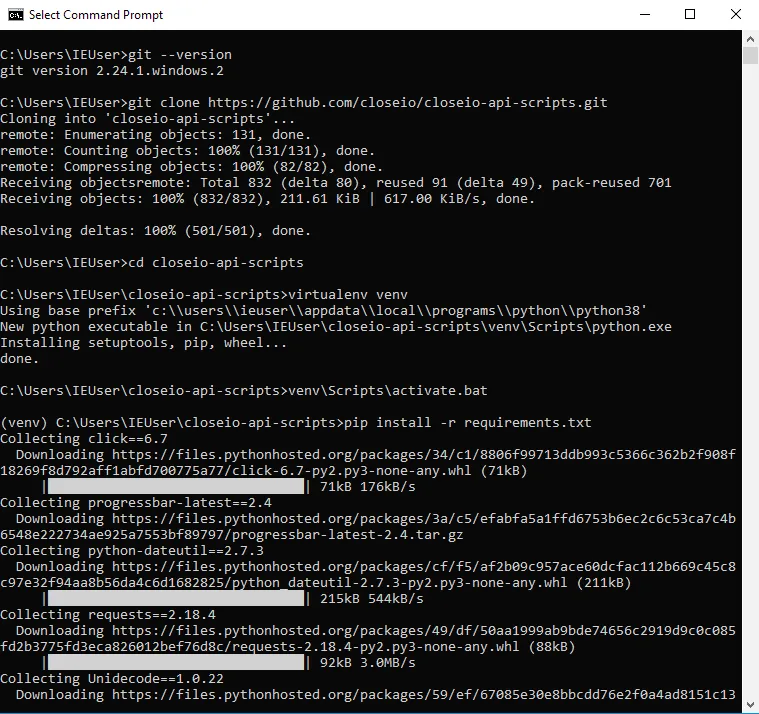Click the 'cd closeio-api-scripts' command line
This screenshot has width=759, height=714.
152,262
